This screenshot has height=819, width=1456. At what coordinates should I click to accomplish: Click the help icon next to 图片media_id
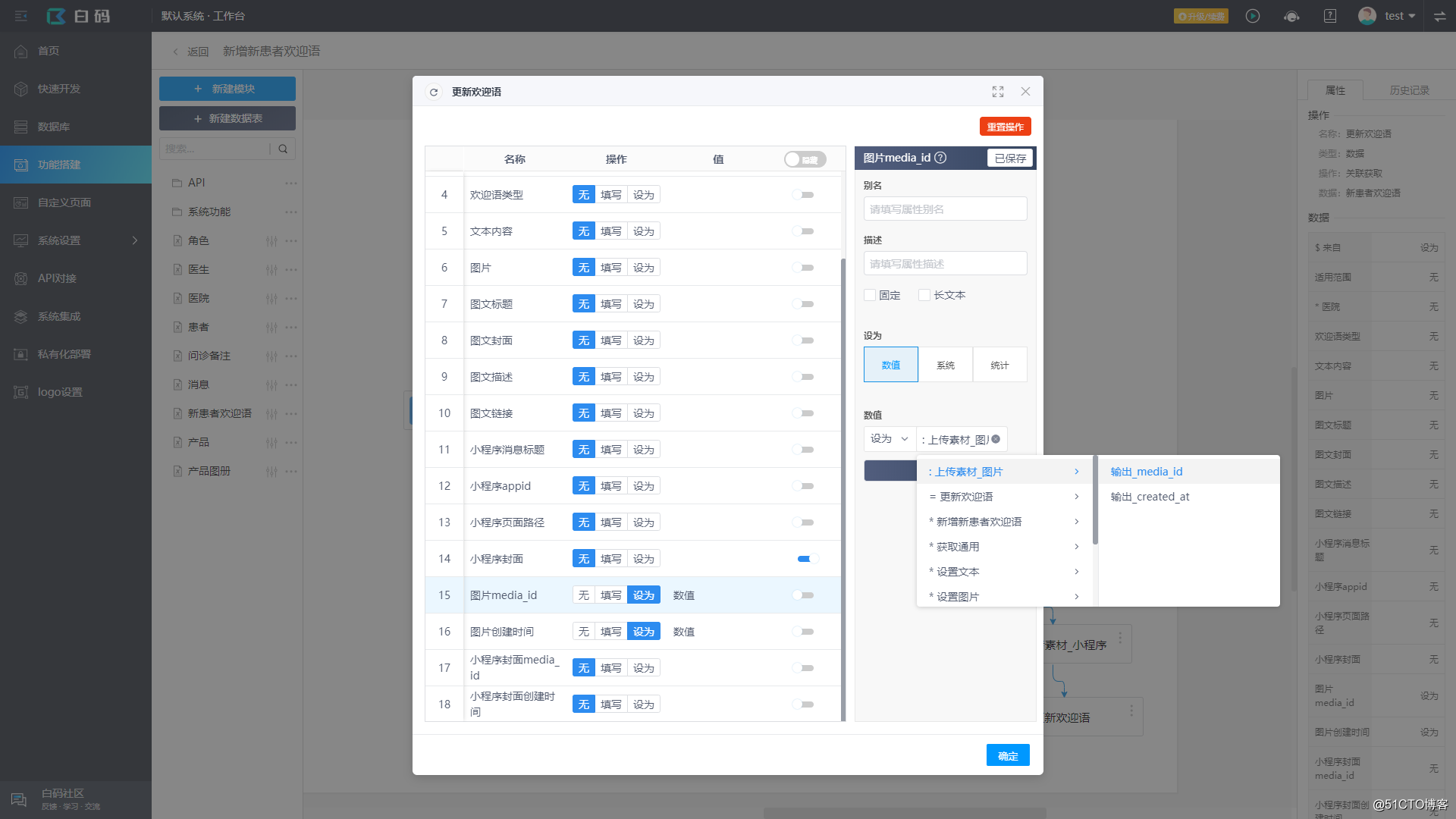[x=940, y=158]
